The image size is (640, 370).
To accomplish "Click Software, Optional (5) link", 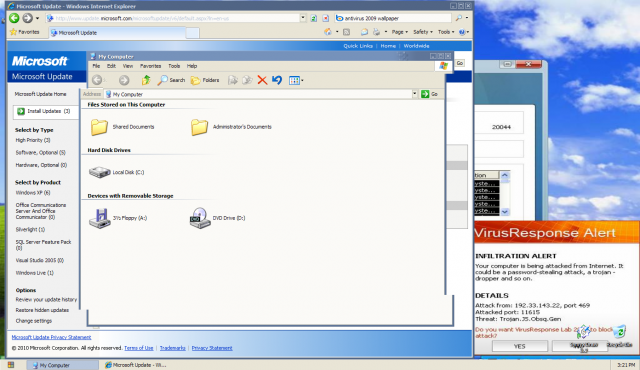I will 40,153.
